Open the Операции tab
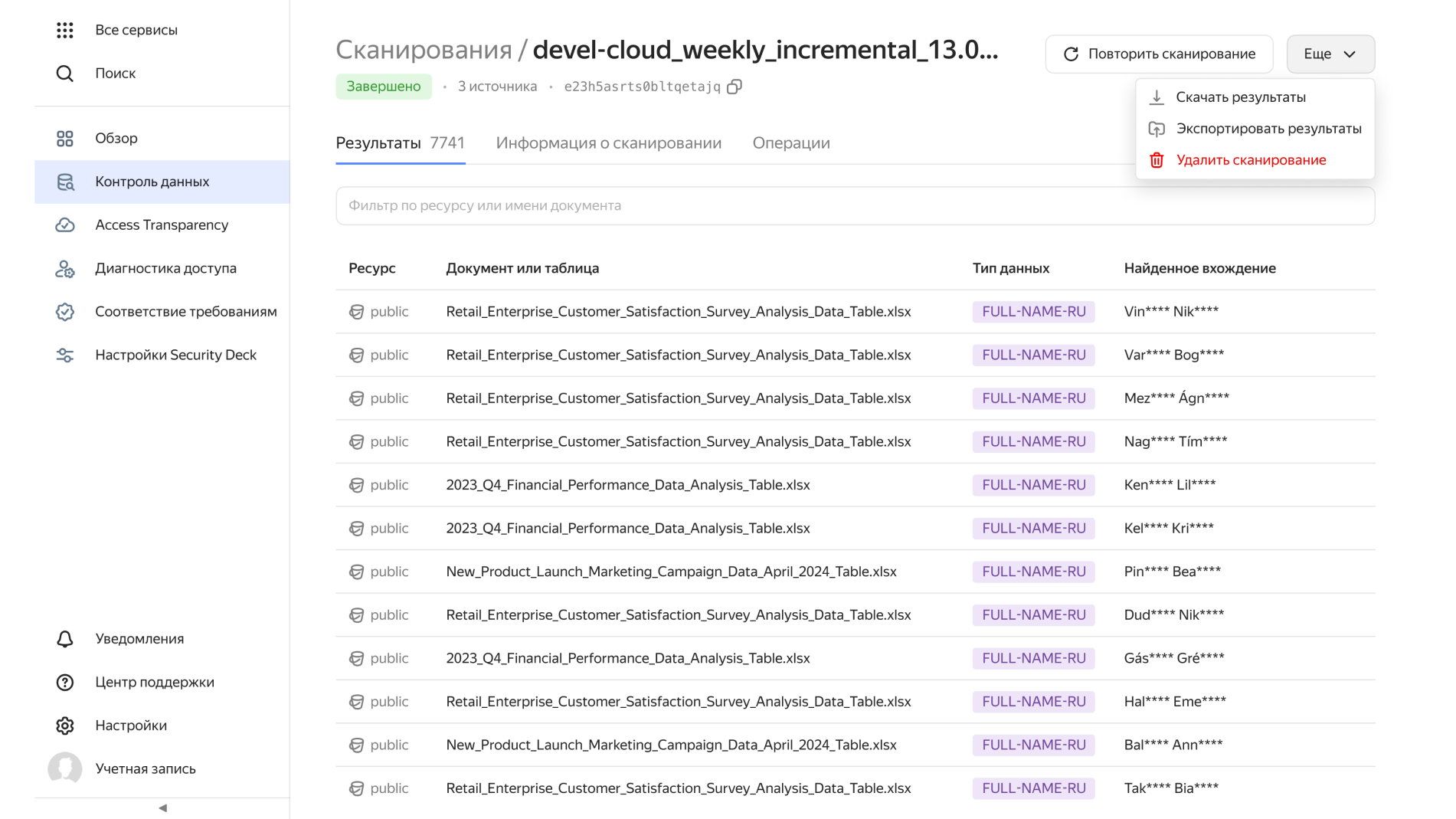 [790, 143]
